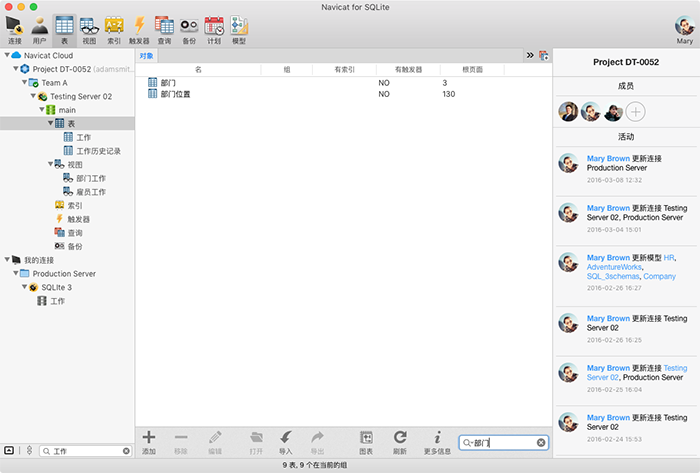Collapse the 表 tables node
This screenshot has width=700, height=473.
pyautogui.click(x=50, y=123)
